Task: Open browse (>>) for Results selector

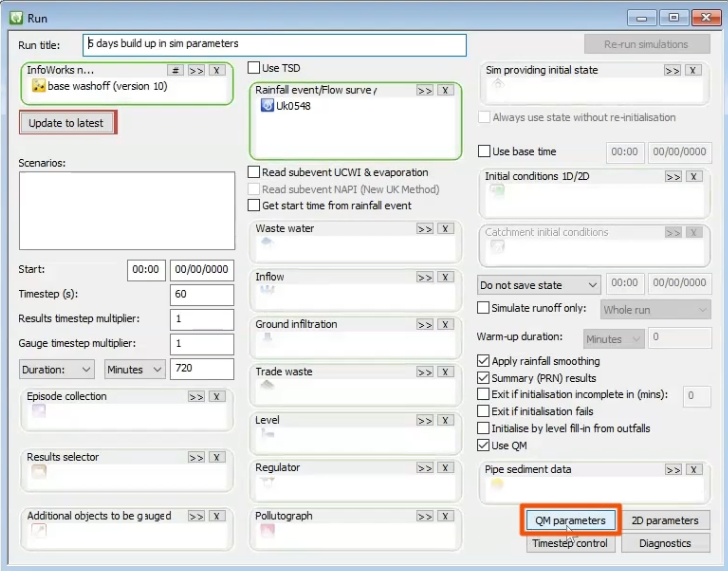Action: [x=196, y=457]
